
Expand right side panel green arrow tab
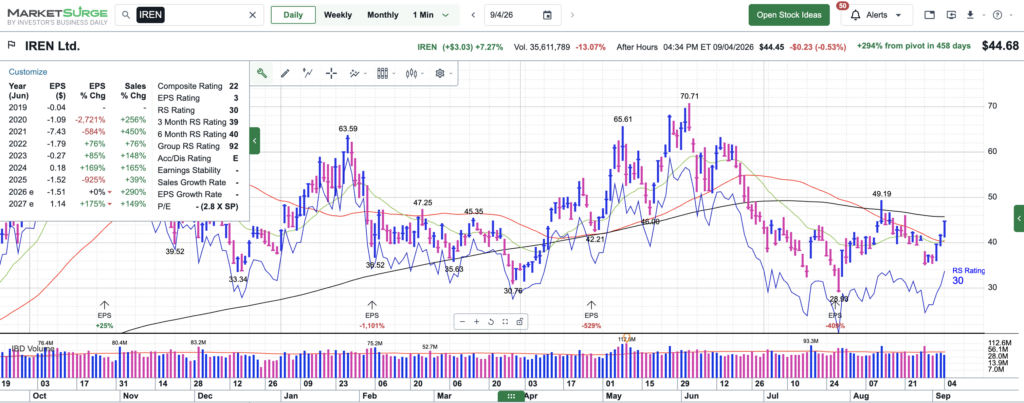point(1019,218)
